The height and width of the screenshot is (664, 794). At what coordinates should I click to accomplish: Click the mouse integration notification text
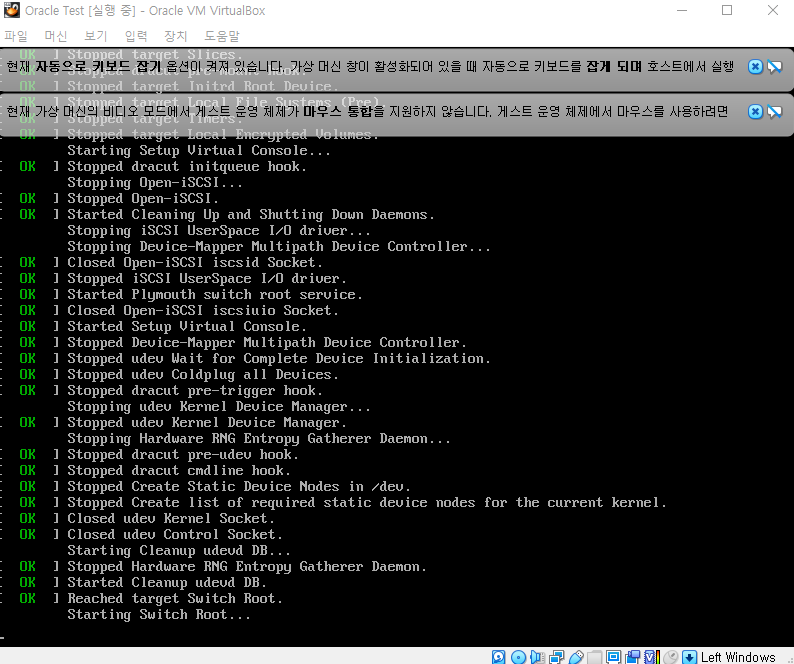367,111
